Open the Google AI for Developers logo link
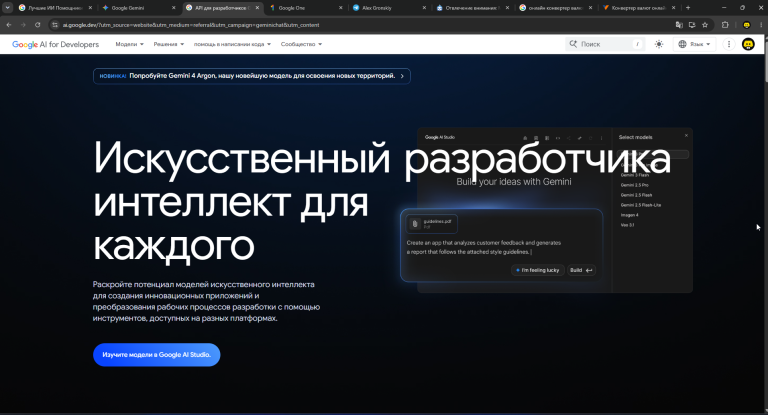This screenshot has width=768, height=415. 55,44
